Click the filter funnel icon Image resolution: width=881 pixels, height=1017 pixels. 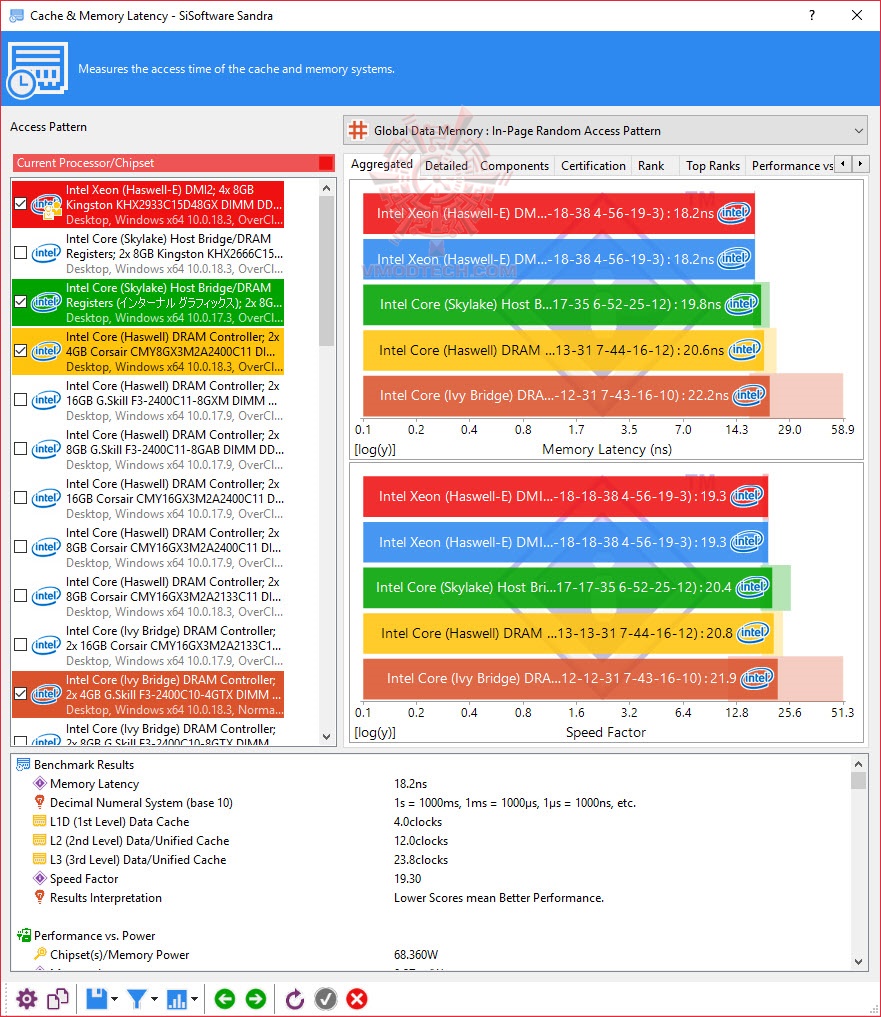pyautogui.click(x=136, y=999)
